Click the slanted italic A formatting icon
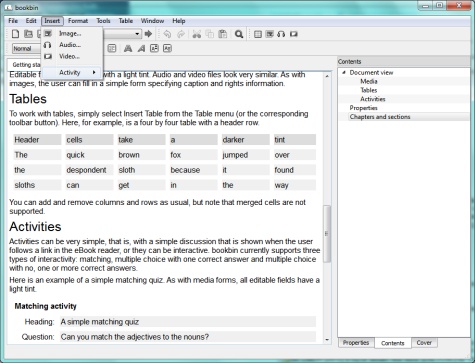Screen dimensions: 475x363 [x=141, y=49]
